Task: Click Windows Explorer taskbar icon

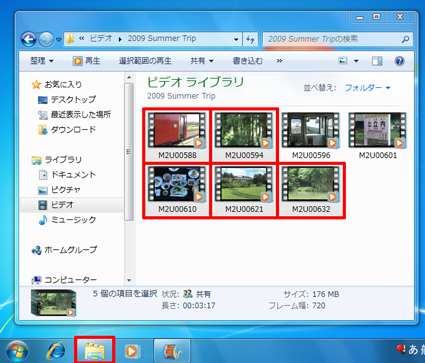Action: pyautogui.click(x=95, y=351)
